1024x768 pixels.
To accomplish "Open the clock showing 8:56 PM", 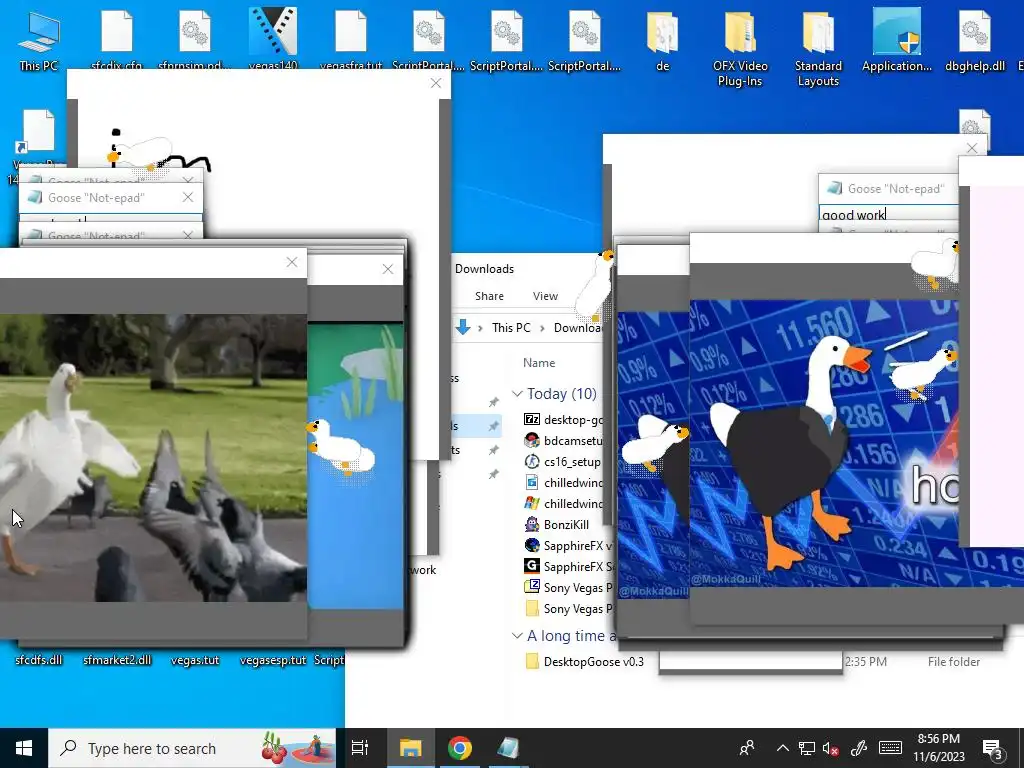I will [938, 748].
